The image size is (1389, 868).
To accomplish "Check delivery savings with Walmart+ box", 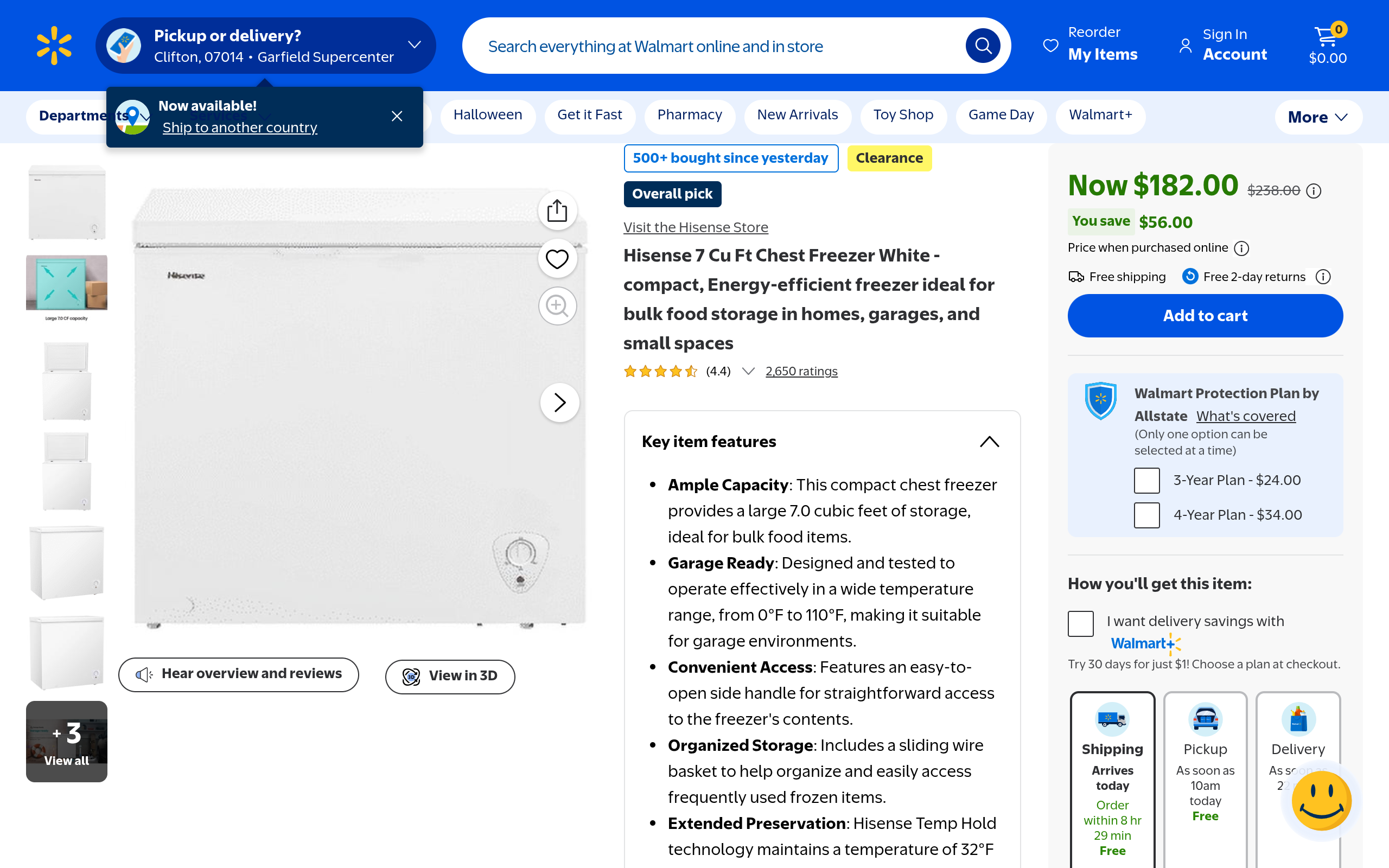I will 1080,623.
